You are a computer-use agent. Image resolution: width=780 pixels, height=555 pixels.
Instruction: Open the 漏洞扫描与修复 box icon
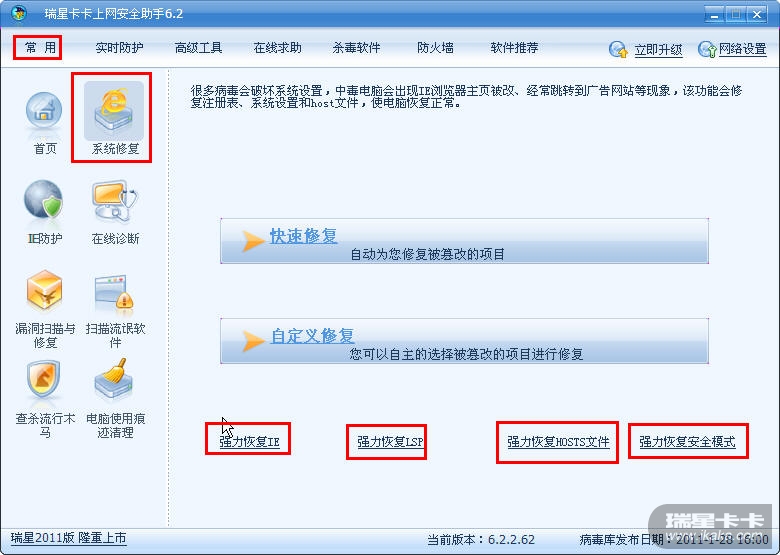[x=44, y=290]
